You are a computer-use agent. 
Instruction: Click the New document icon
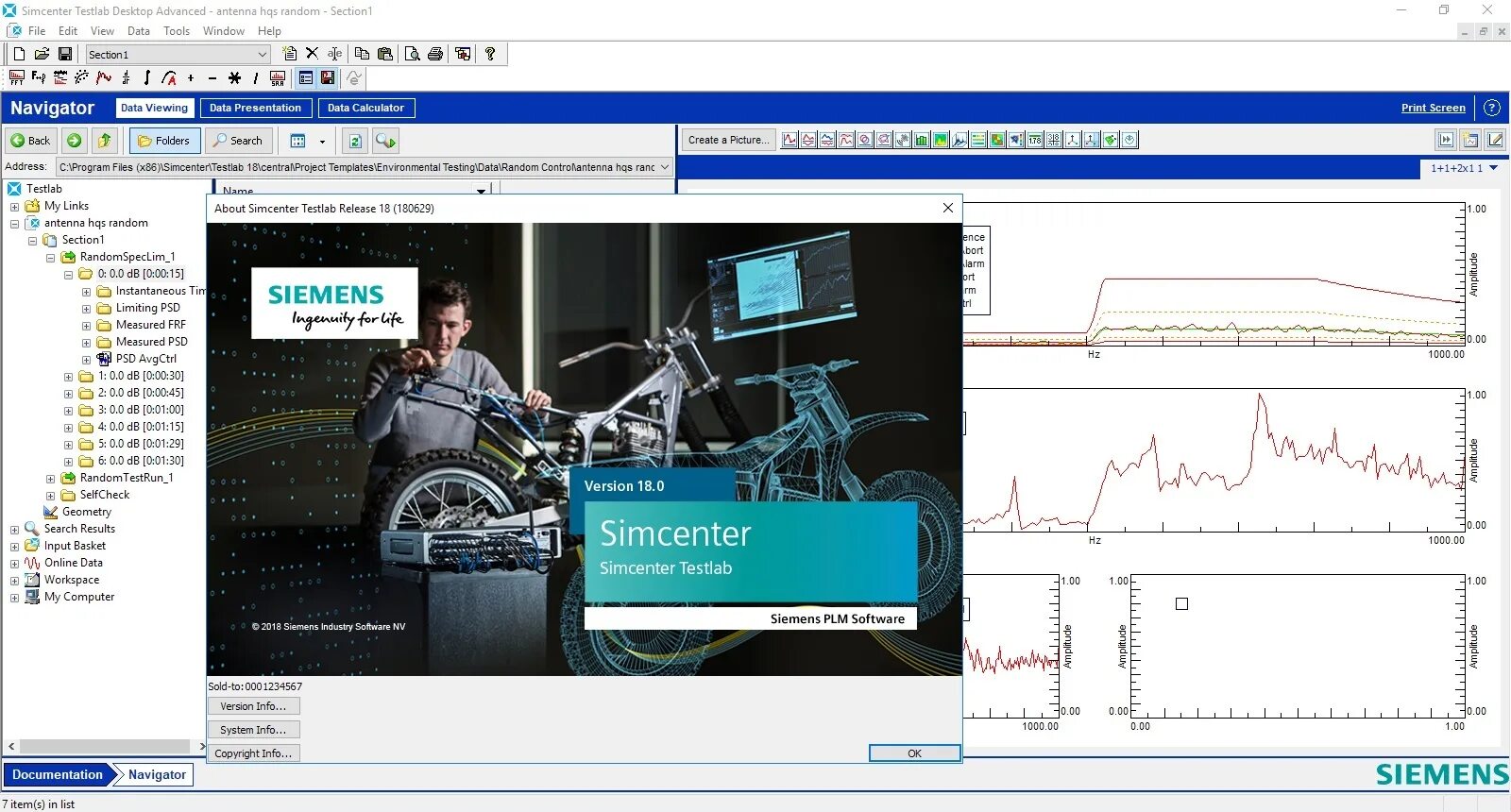19,54
